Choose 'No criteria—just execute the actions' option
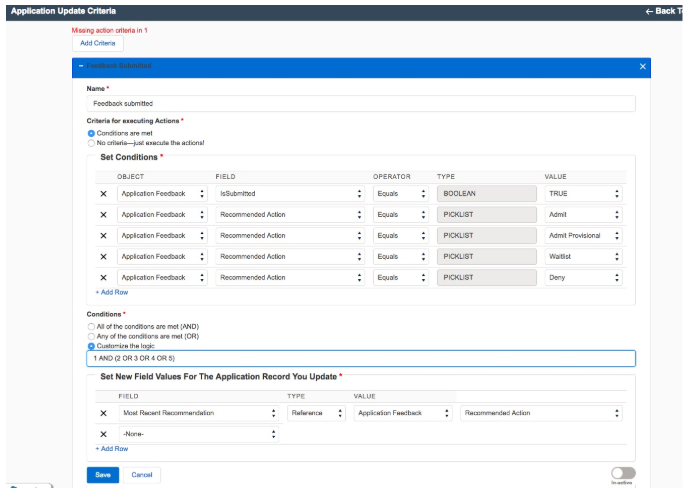This screenshot has height=498, width=689. click(91, 143)
